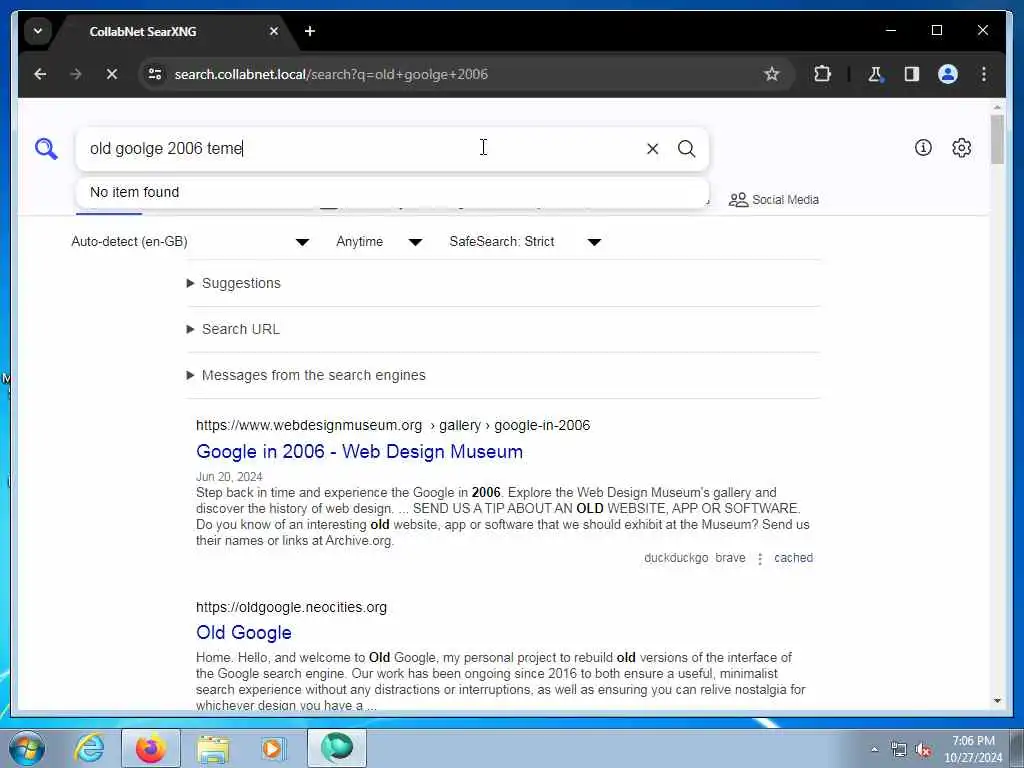1024x768 pixels.
Task: Close the CollabNet SearXNG tab
Action: click(x=274, y=31)
